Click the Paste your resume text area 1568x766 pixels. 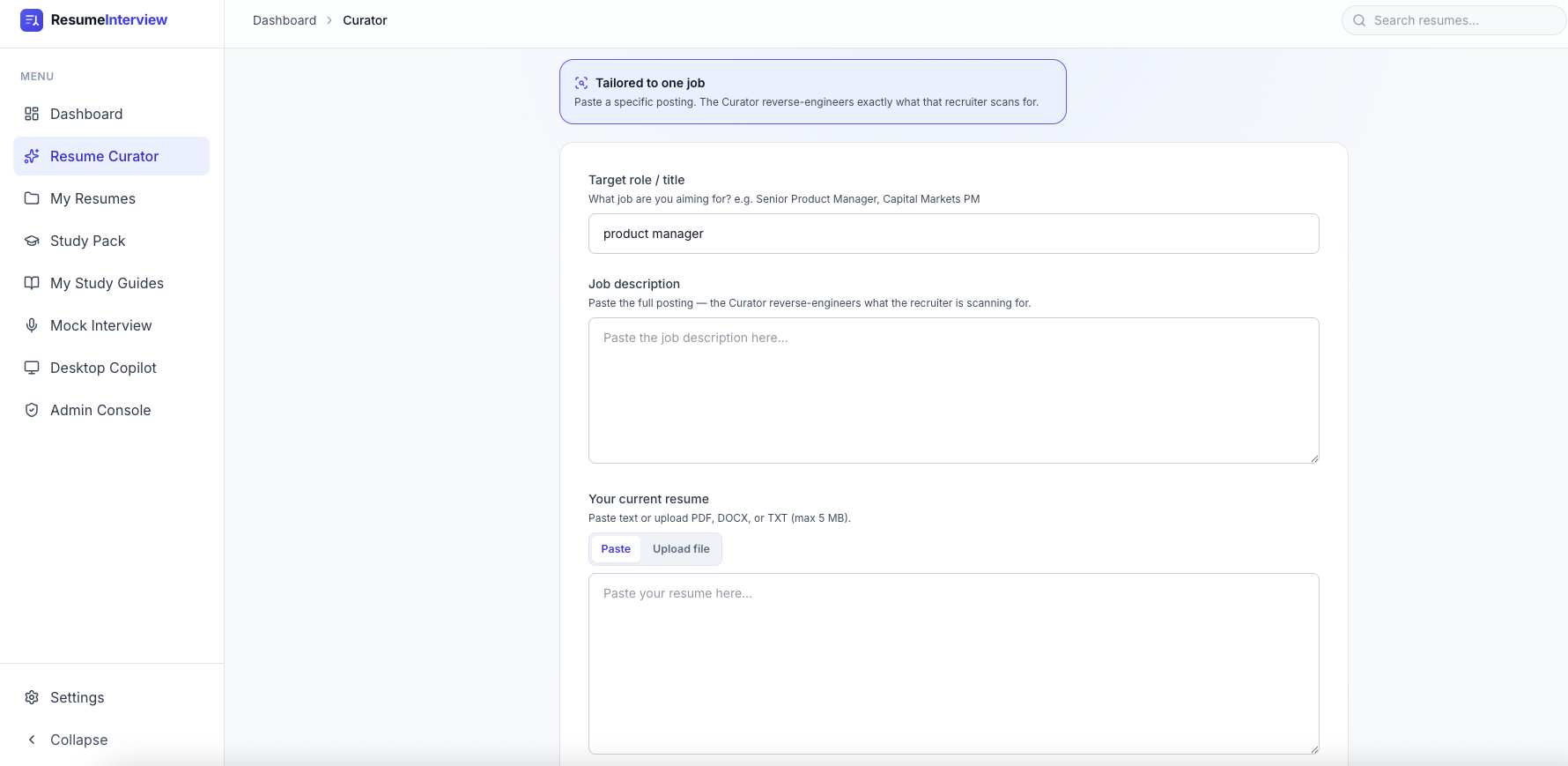pos(953,664)
